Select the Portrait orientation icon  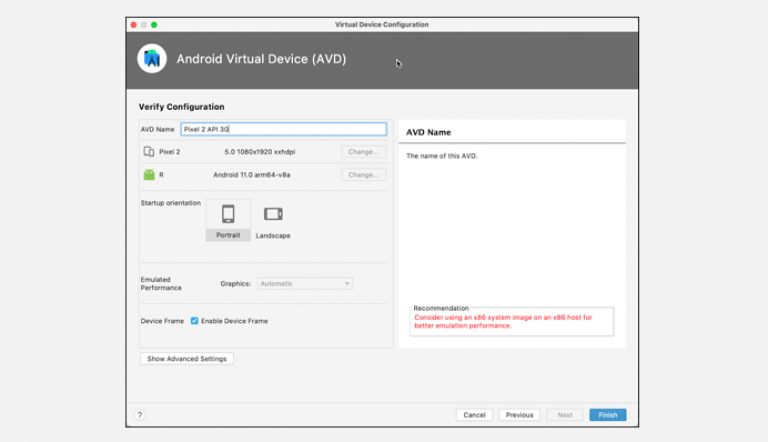coord(228,214)
